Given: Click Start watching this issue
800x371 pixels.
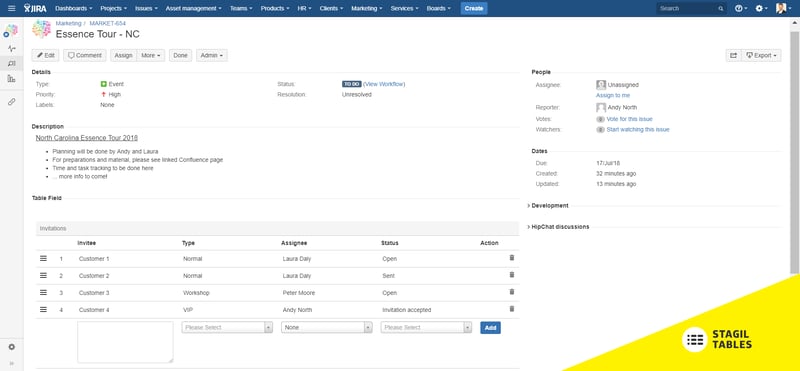Looking at the screenshot, I should pos(638,130).
